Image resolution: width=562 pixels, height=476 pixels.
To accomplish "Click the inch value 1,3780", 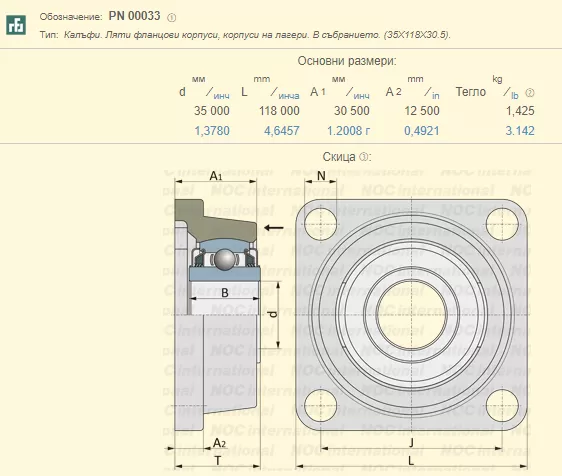I will click(x=212, y=131).
